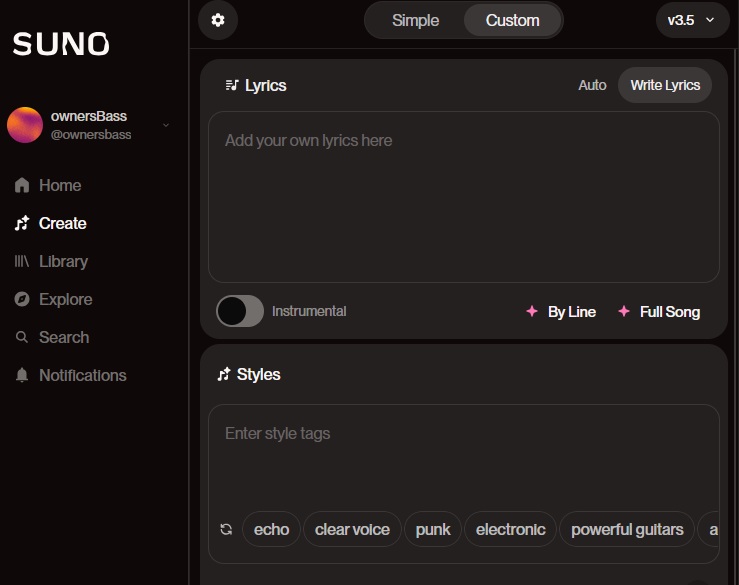Generate lyrics with Full Song button
739x585 pixels.
click(x=659, y=312)
